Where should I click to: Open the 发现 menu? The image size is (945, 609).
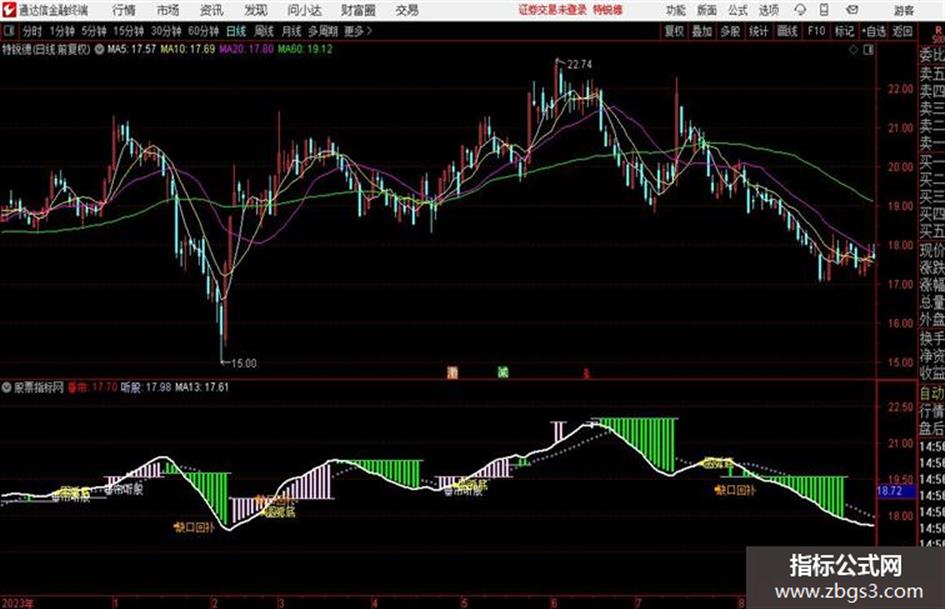pos(256,10)
